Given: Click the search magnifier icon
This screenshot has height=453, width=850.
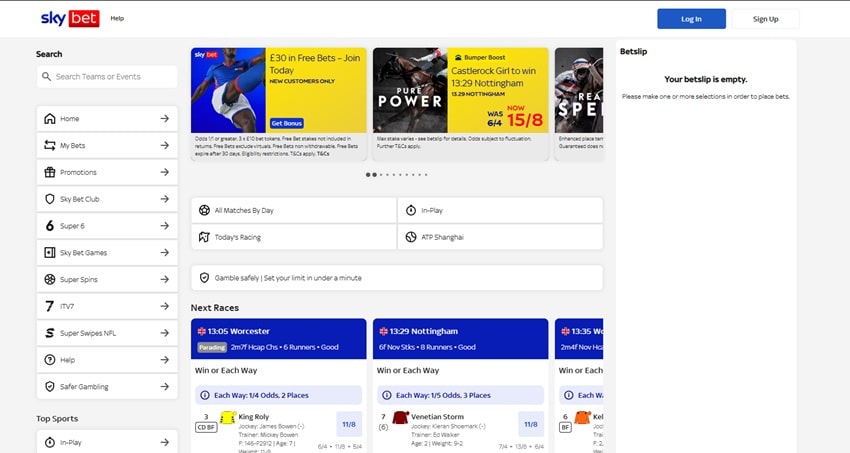Looking at the screenshot, I should click(47, 76).
